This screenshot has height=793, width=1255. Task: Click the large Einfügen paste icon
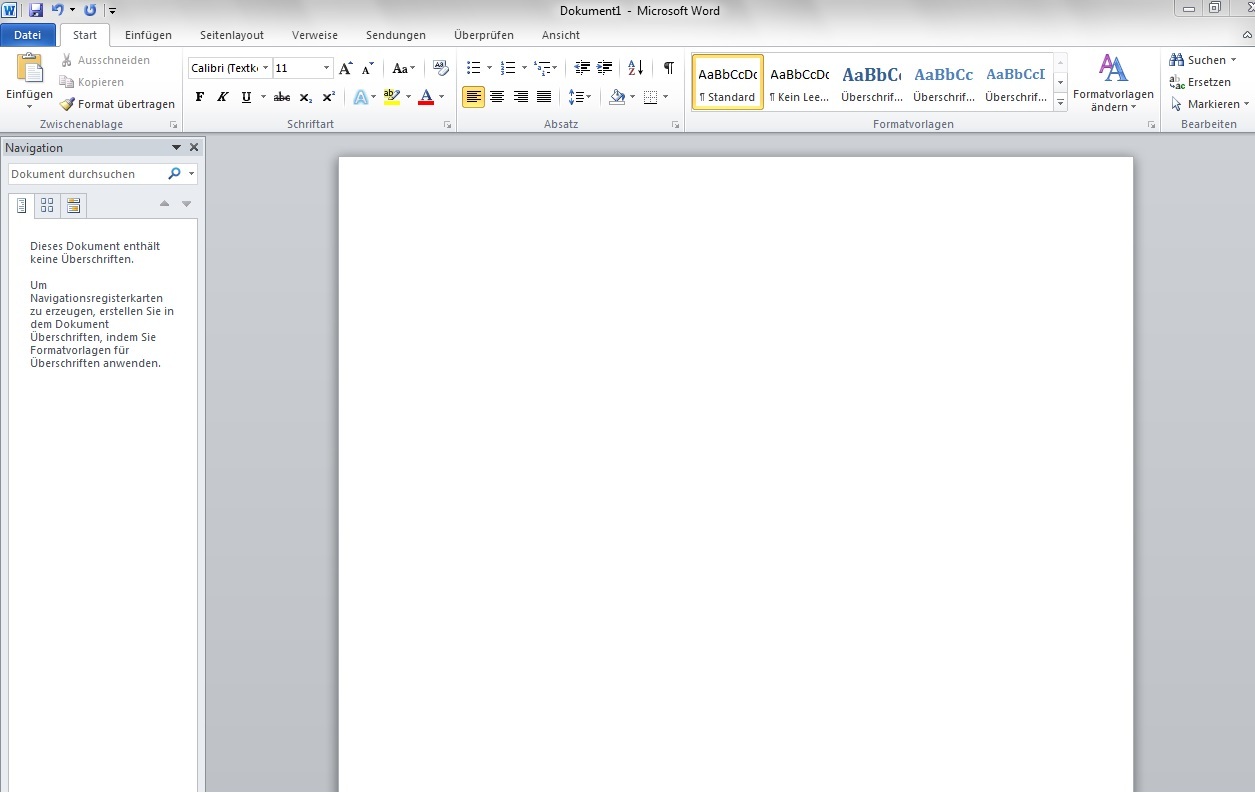(x=30, y=68)
